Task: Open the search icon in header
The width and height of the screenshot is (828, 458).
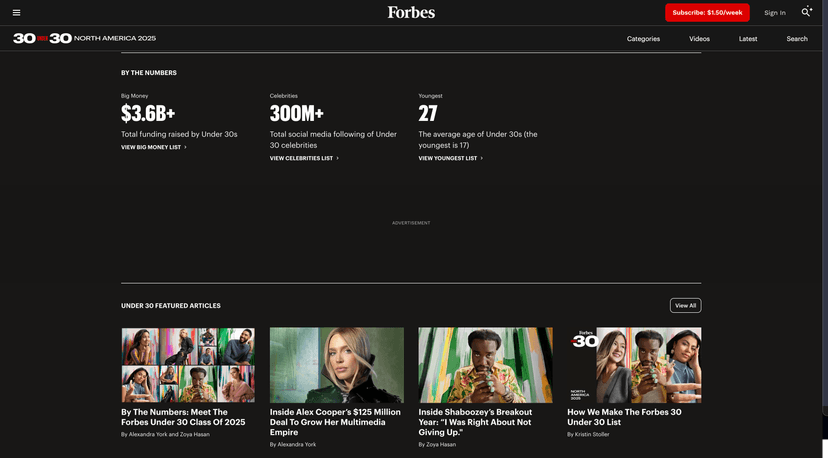Action: (x=806, y=12)
